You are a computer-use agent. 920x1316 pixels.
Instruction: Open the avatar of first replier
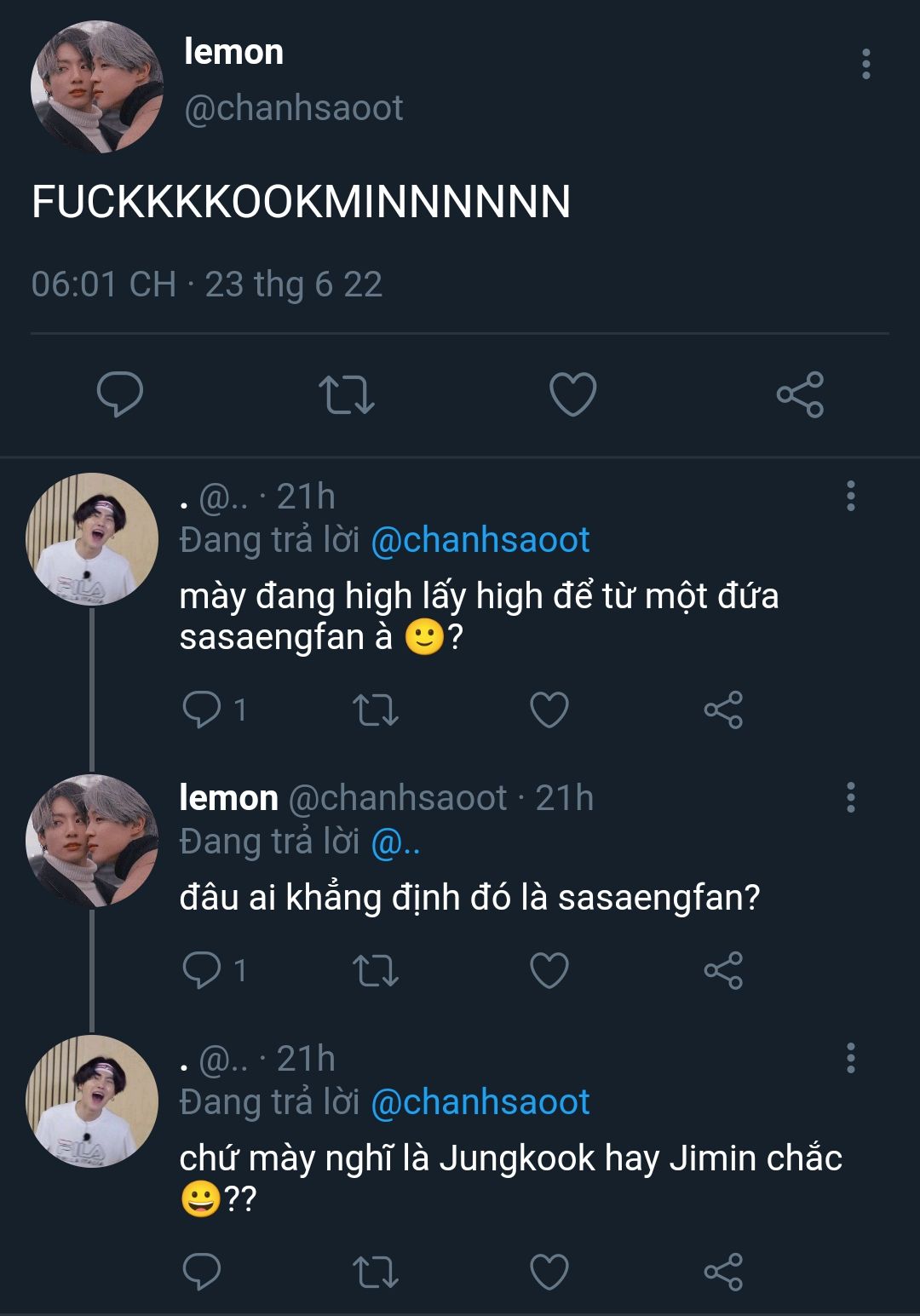point(92,538)
